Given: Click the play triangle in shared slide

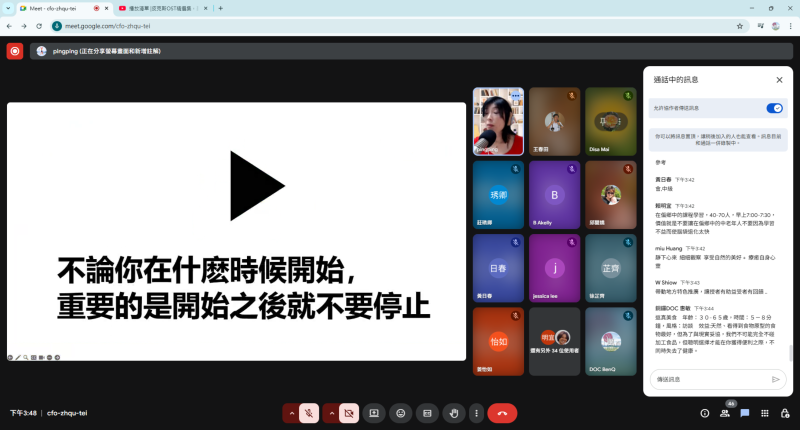Looking at the screenshot, I should coord(257,186).
